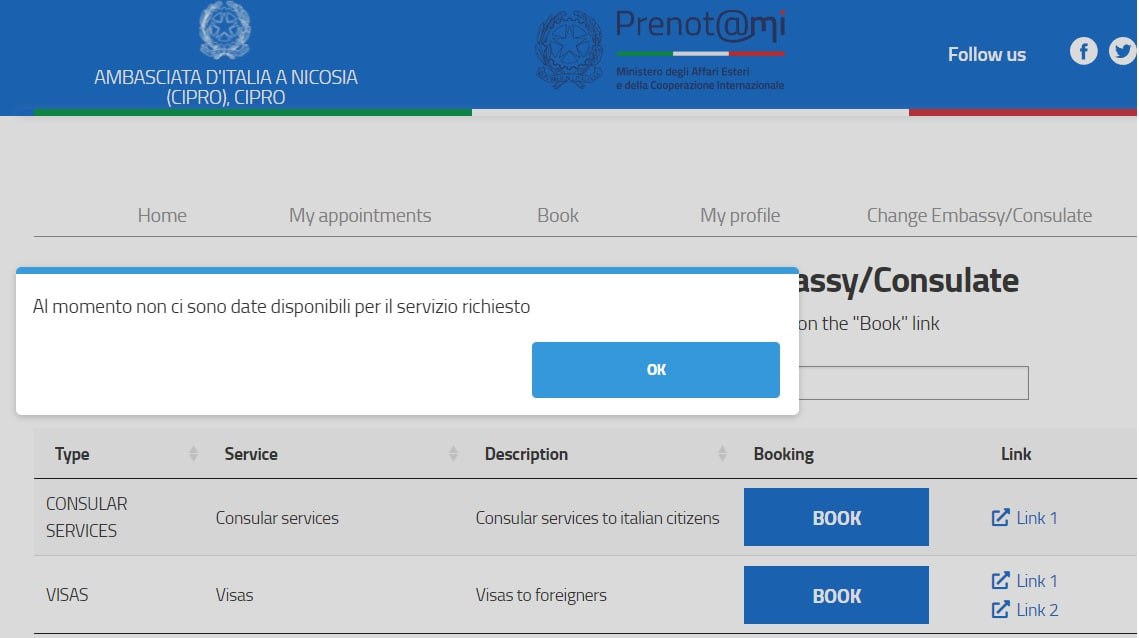Open My profile menu item

[740, 215]
